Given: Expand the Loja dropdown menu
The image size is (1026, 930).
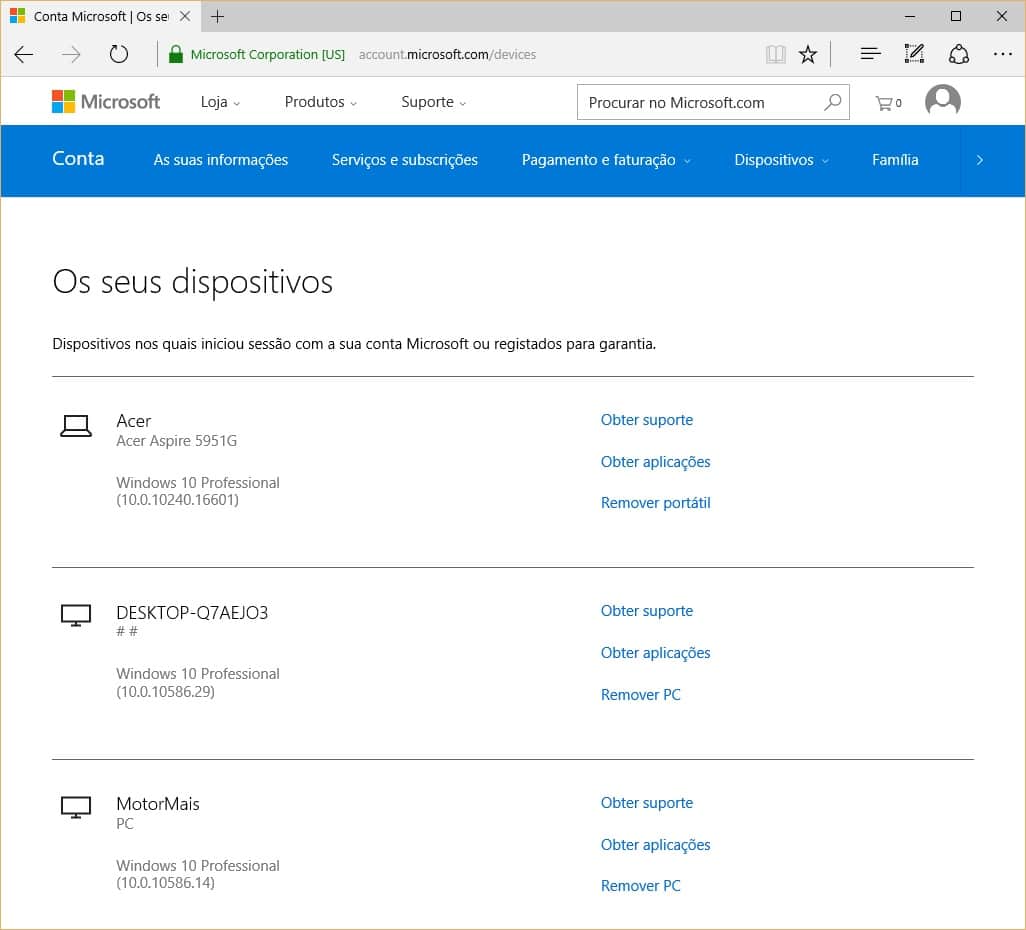Looking at the screenshot, I should (x=221, y=102).
